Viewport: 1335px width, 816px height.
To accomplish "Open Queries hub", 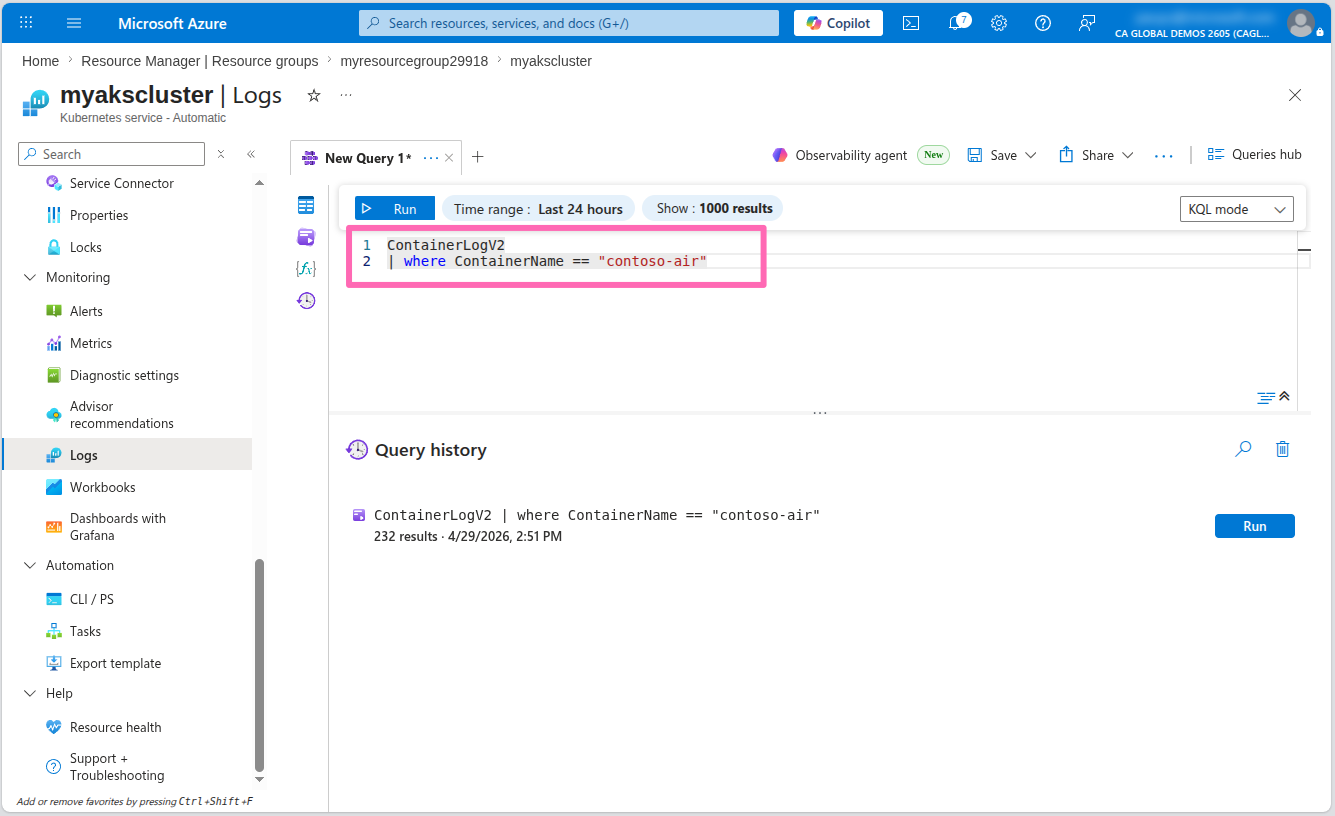I will [1255, 154].
